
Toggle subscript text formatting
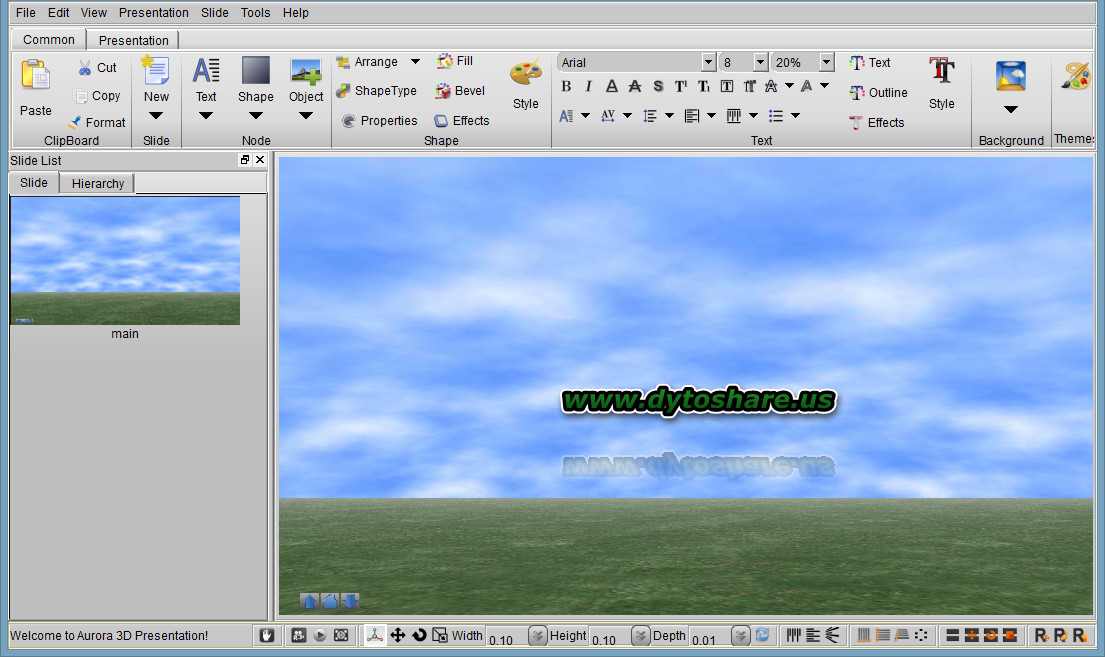703,86
